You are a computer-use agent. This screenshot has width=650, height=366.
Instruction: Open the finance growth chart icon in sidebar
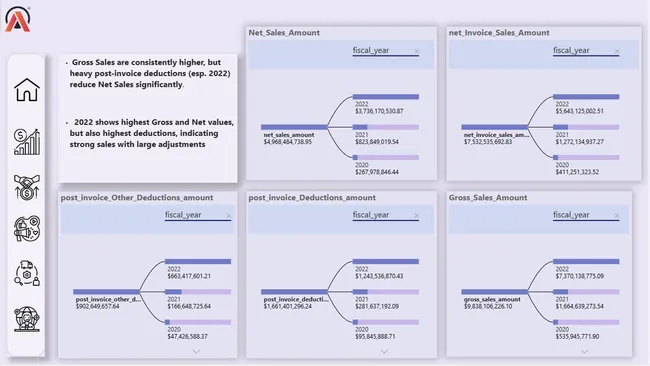[27, 142]
